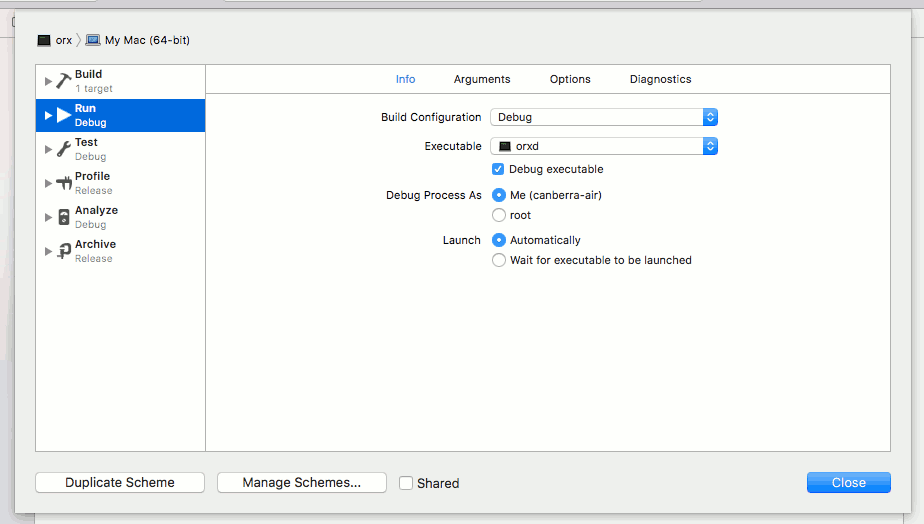Select the Profile instrument icon
The image size is (924, 524).
point(64,183)
